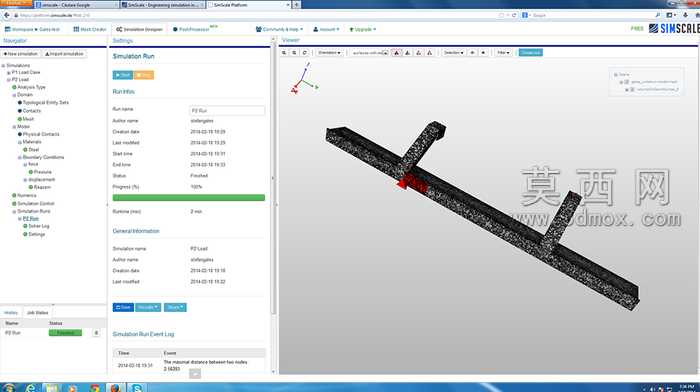
Task: Open the Account menu
Action: pos(326,29)
